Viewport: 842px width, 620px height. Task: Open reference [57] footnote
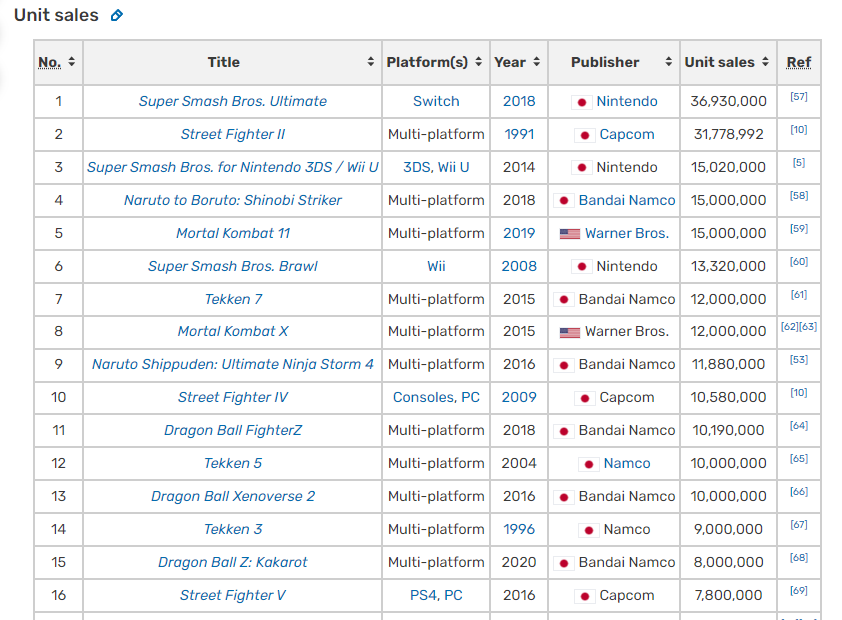799,97
